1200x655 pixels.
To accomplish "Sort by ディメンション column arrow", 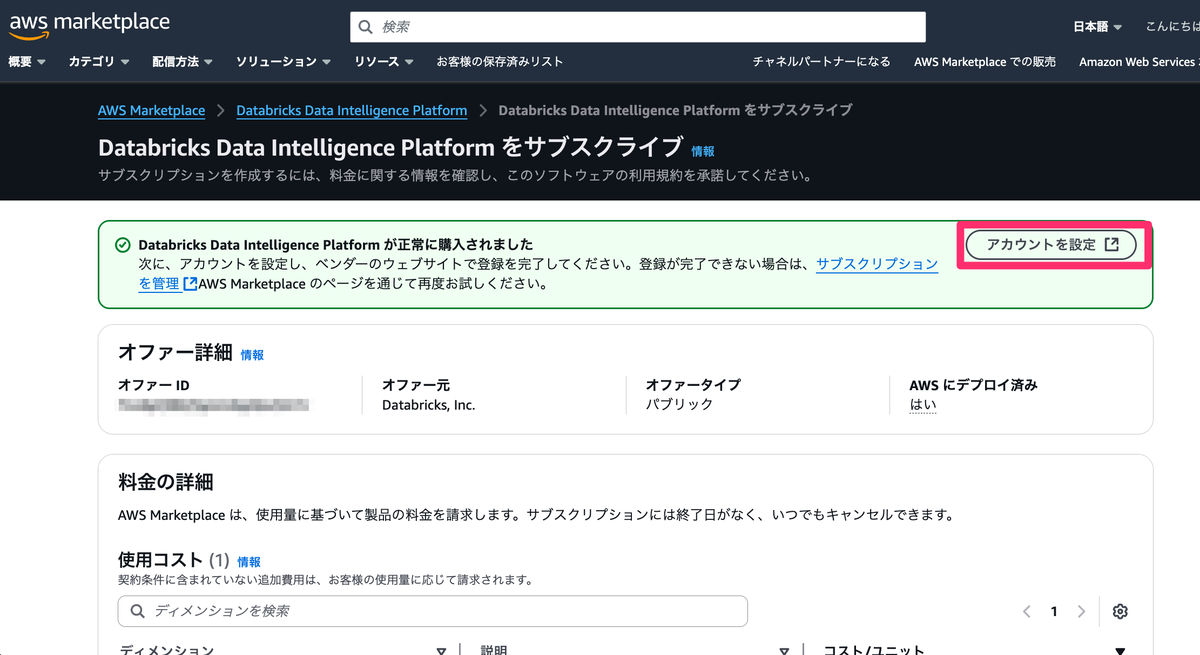I will click(x=441, y=650).
